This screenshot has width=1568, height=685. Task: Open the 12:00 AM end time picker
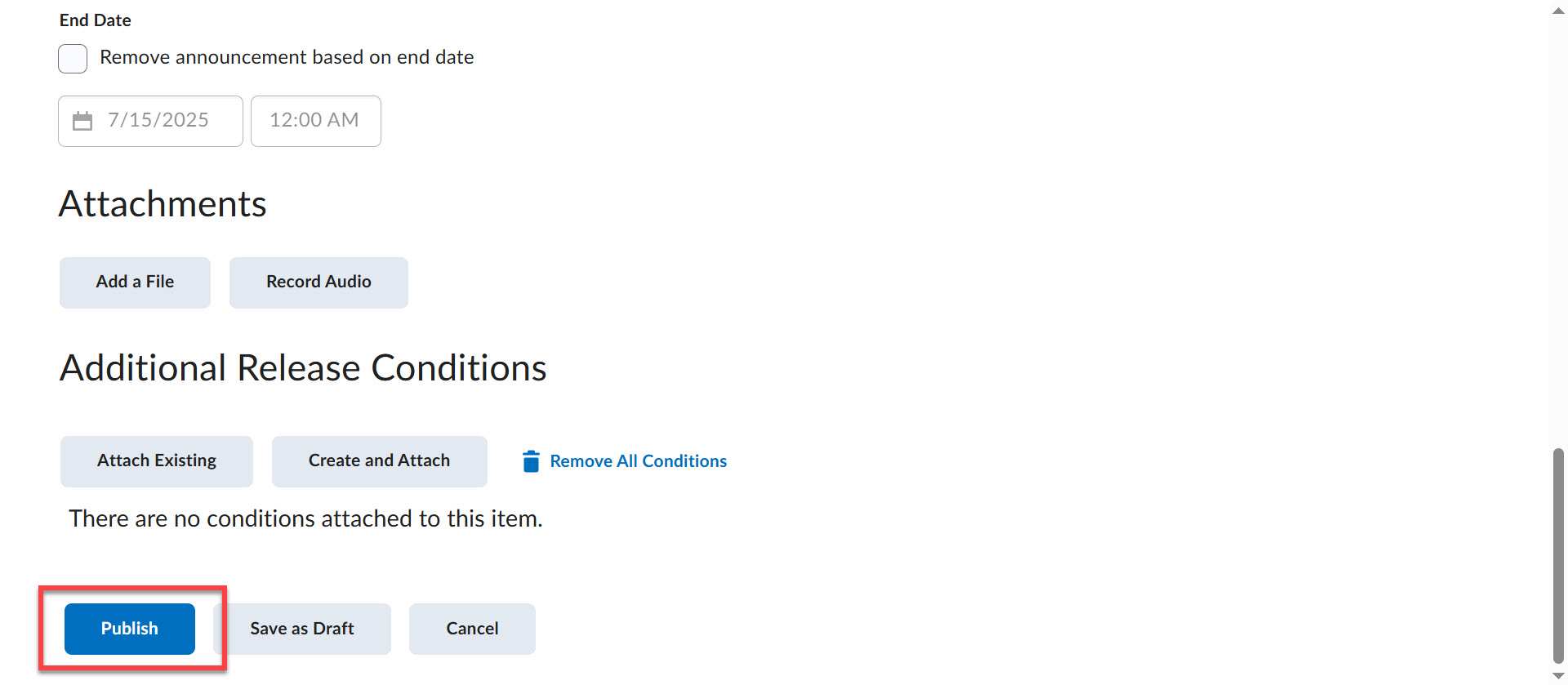315,121
